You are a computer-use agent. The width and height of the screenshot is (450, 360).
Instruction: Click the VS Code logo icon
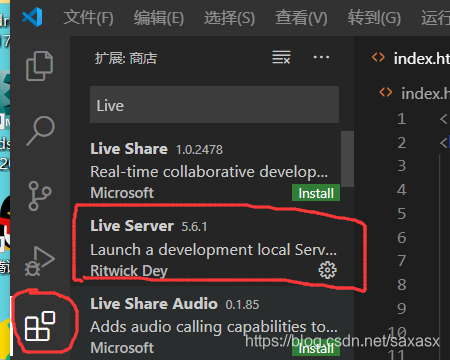click(32, 17)
